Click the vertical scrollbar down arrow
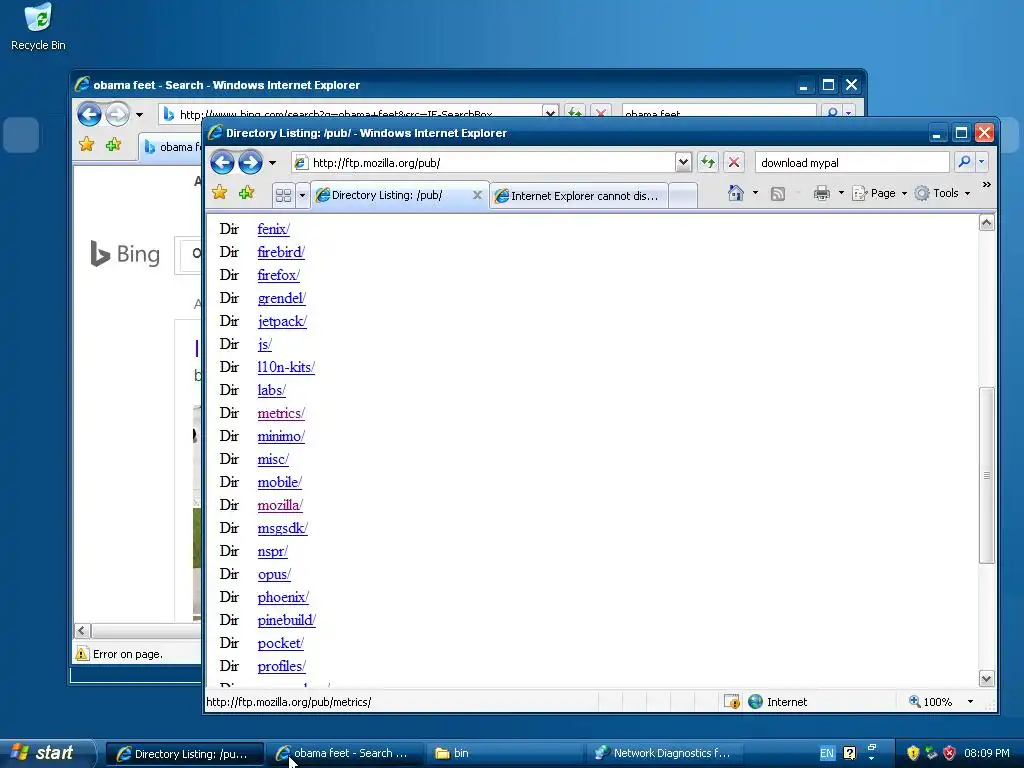Image resolution: width=1024 pixels, height=768 pixels. tap(986, 679)
